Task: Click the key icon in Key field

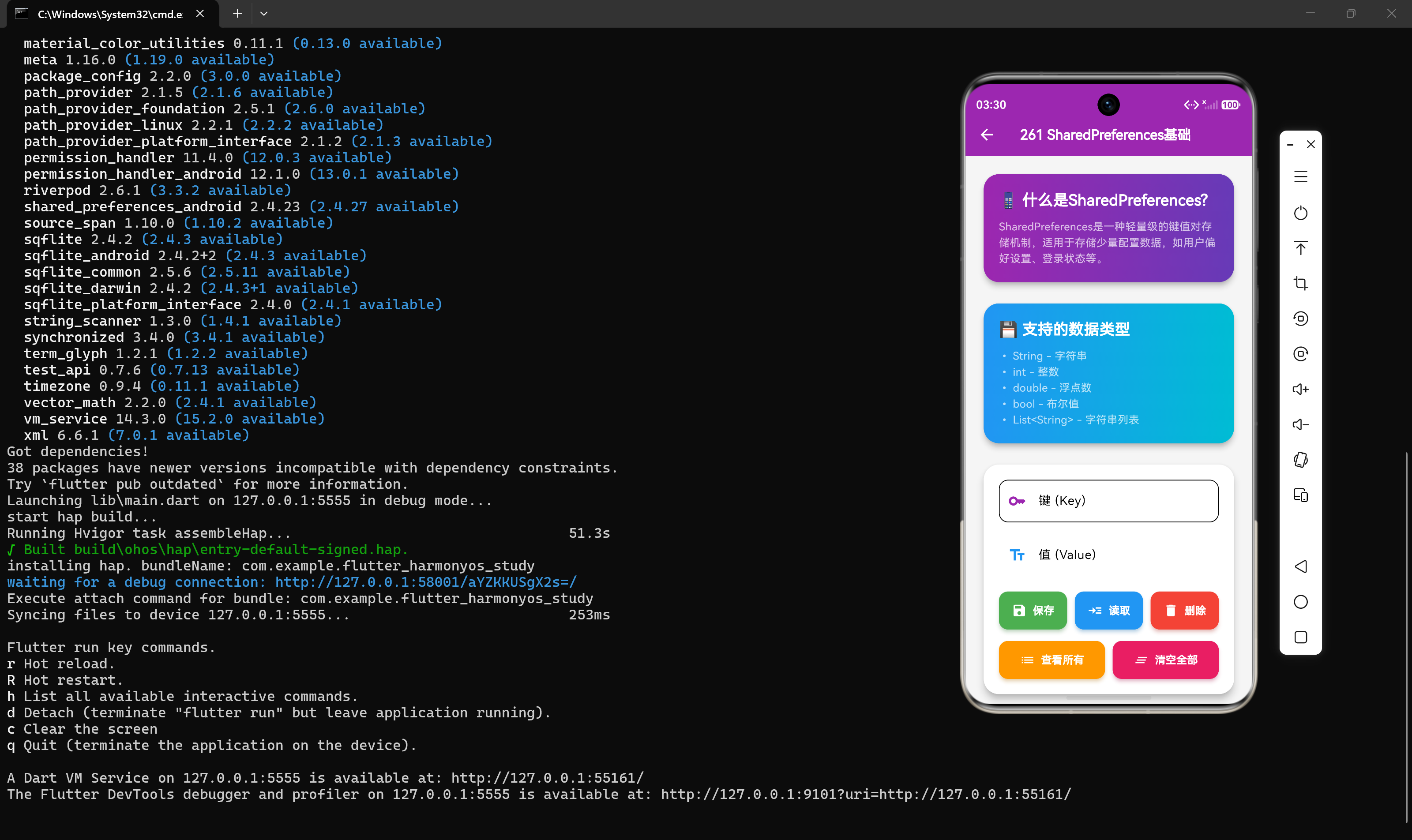Action: 1017,501
